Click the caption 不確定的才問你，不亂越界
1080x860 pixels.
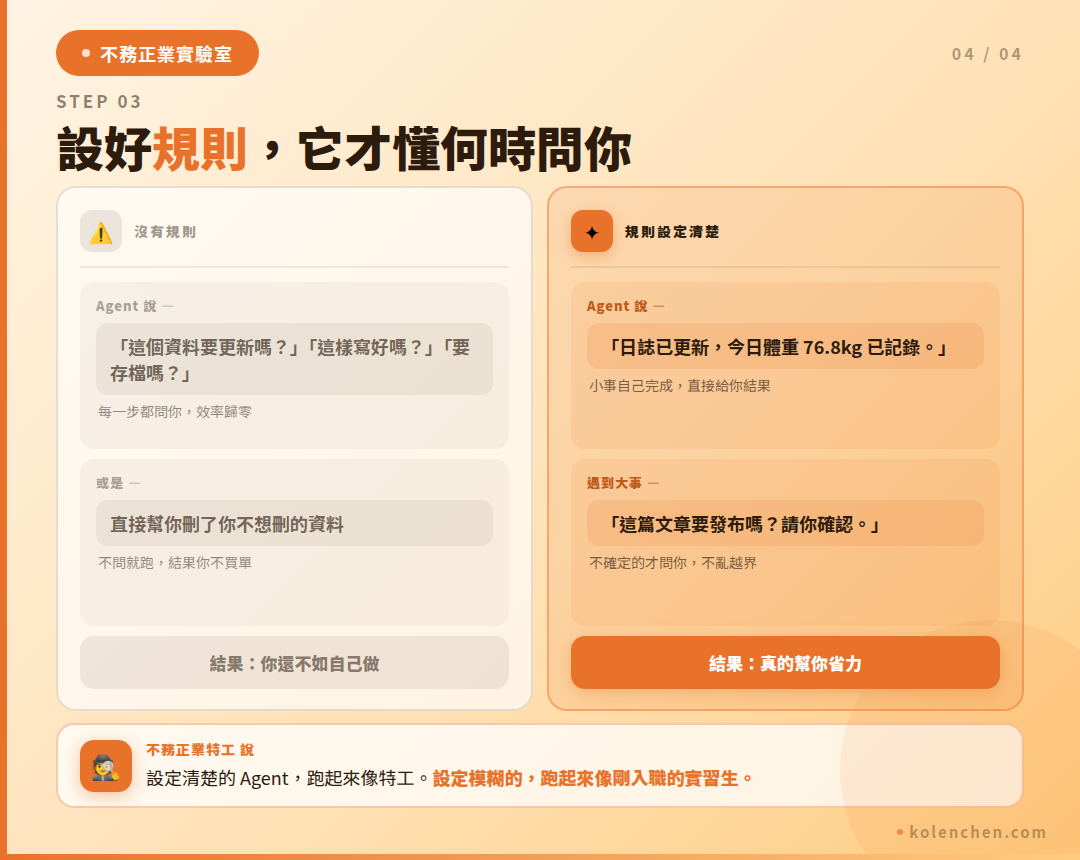(673, 563)
